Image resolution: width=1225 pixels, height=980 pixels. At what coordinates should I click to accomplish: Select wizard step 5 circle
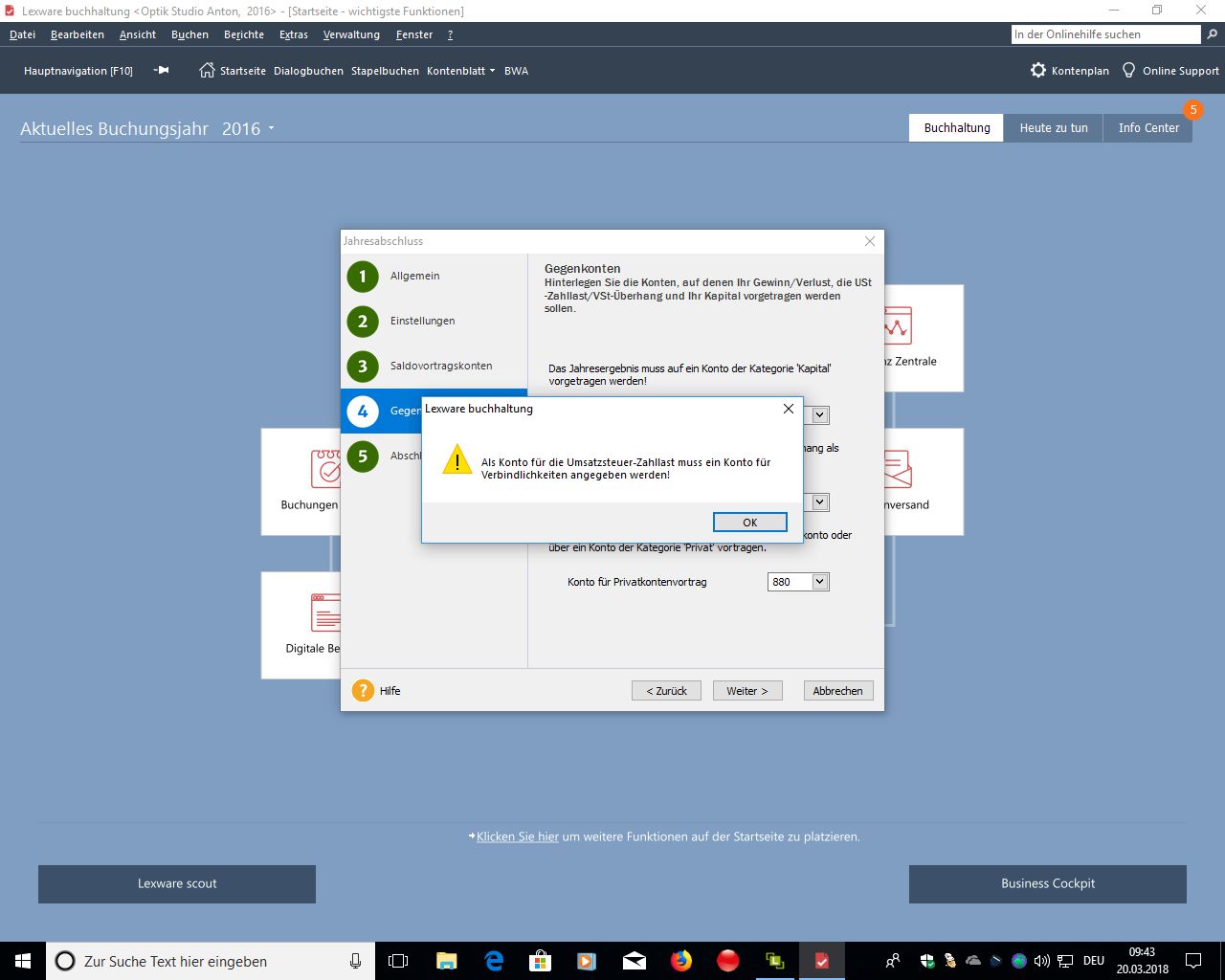[363, 457]
